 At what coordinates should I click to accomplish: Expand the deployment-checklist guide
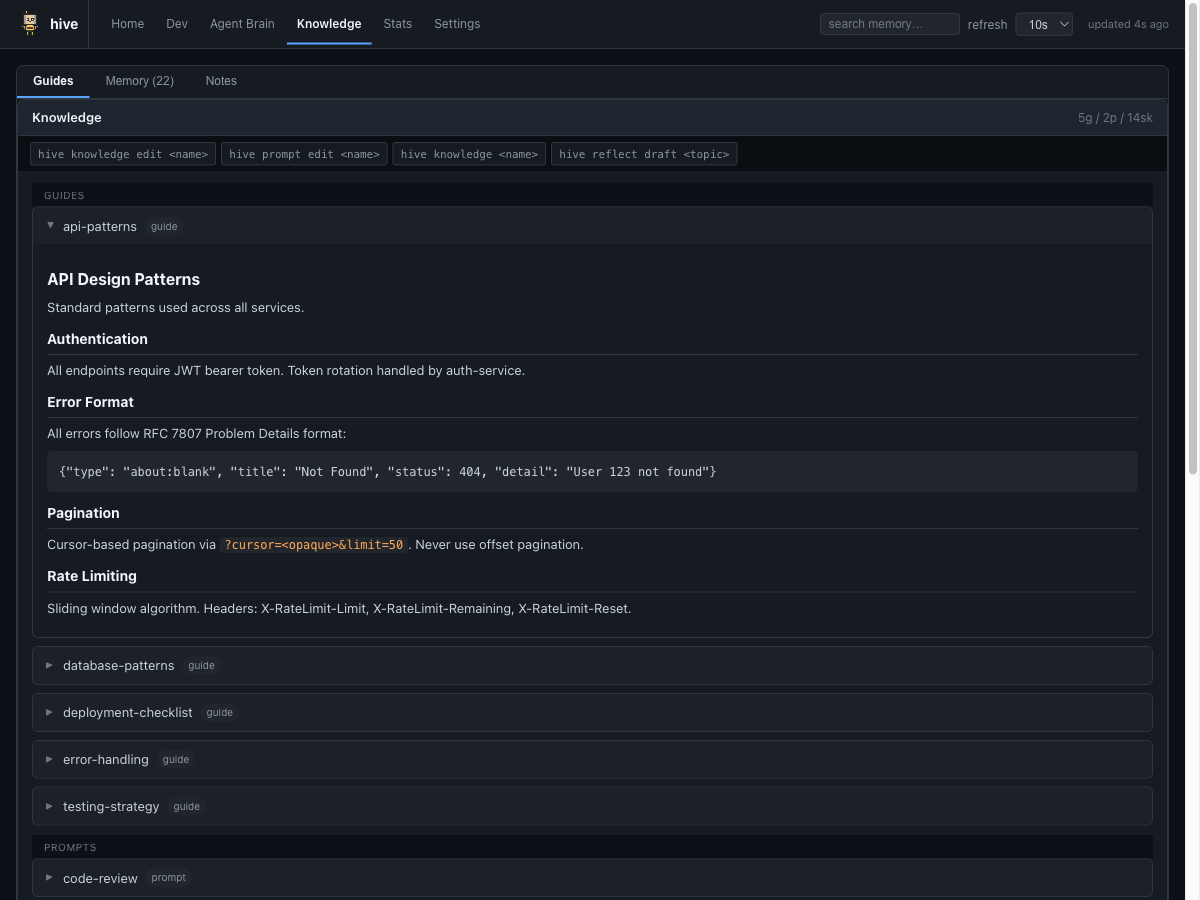point(592,712)
